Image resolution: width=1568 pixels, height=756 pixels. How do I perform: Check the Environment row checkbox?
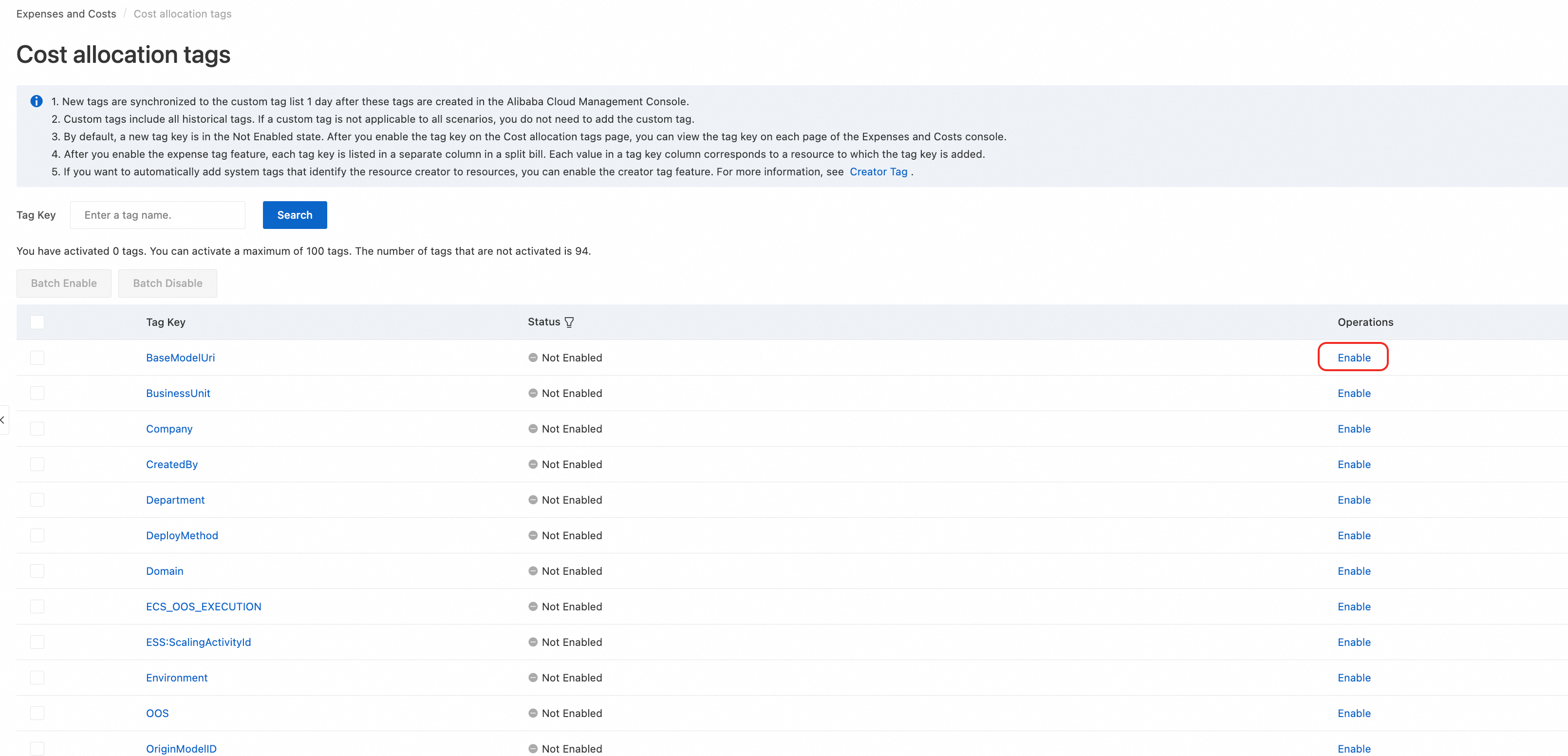pos(37,678)
